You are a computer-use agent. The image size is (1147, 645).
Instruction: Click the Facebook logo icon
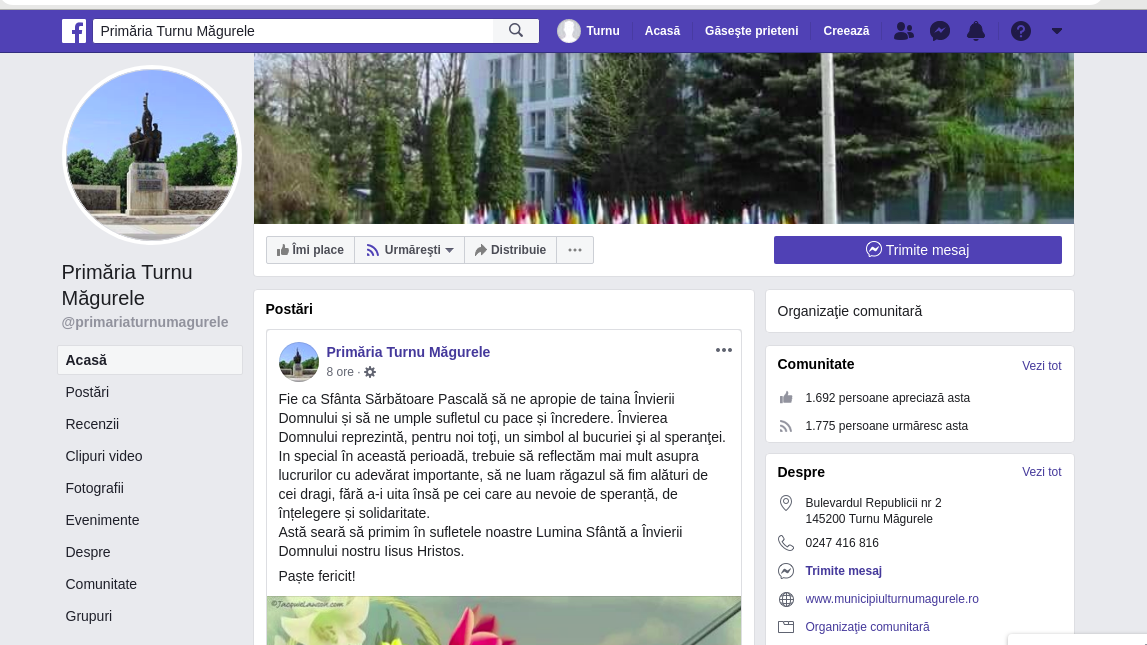tap(74, 31)
